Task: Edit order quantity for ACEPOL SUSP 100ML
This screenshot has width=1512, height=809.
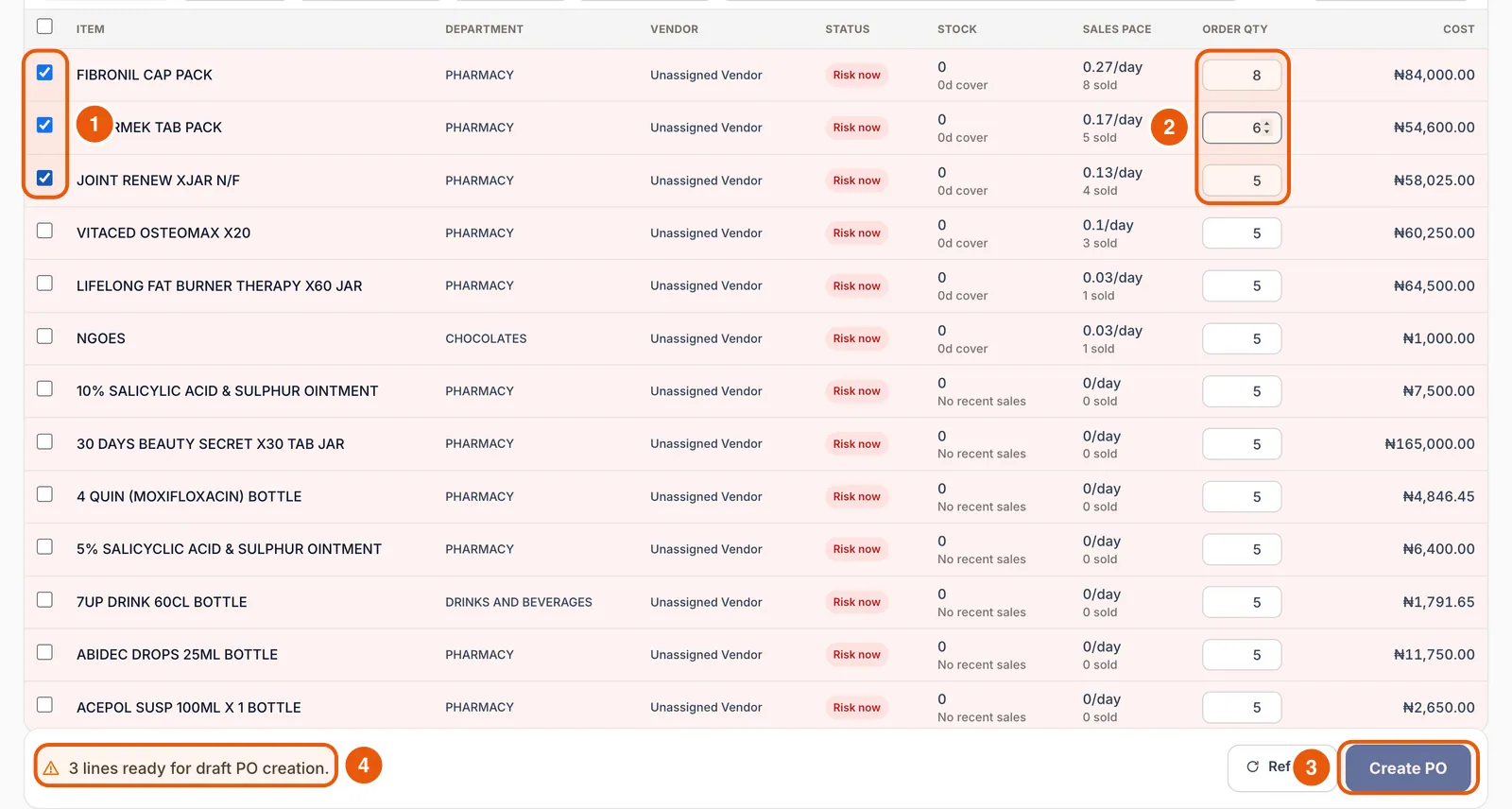Action: click(1242, 707)
